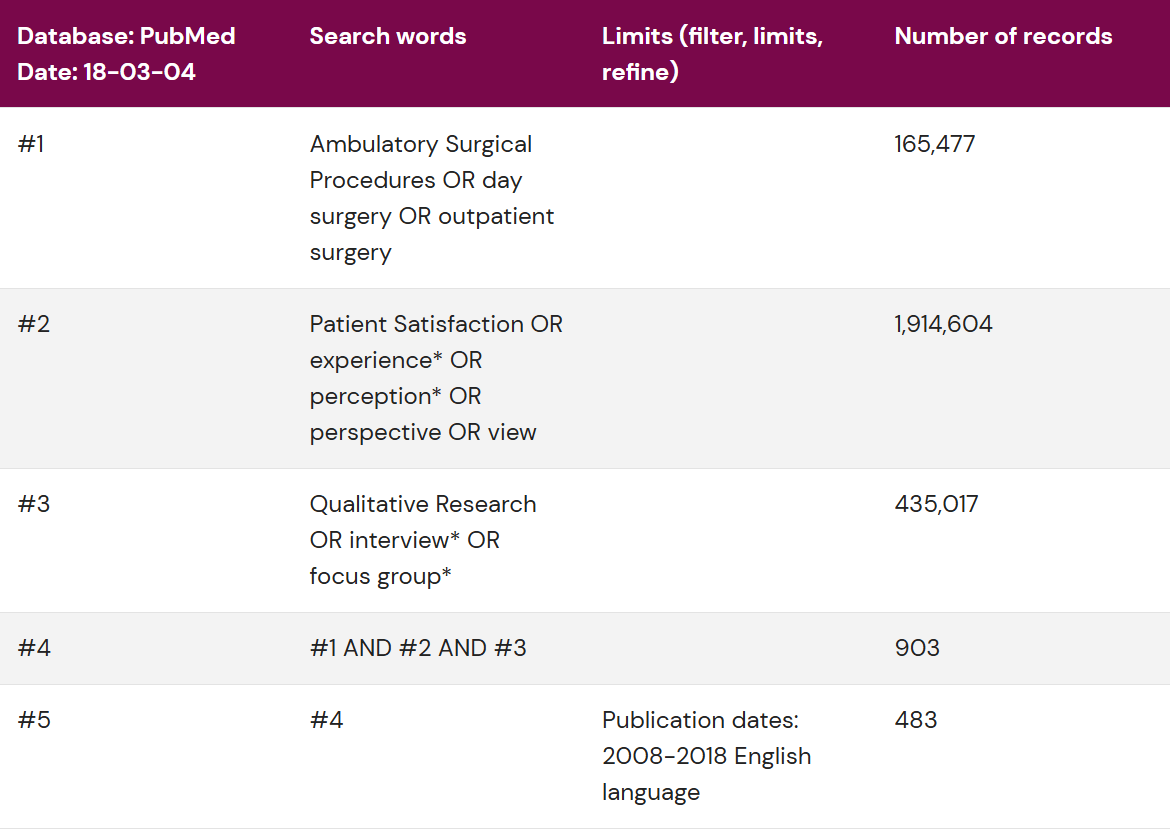Select the "Number of records" column header
Image resolution: width=1170 pixels, height=829 pixels.
pos(1003,36)
